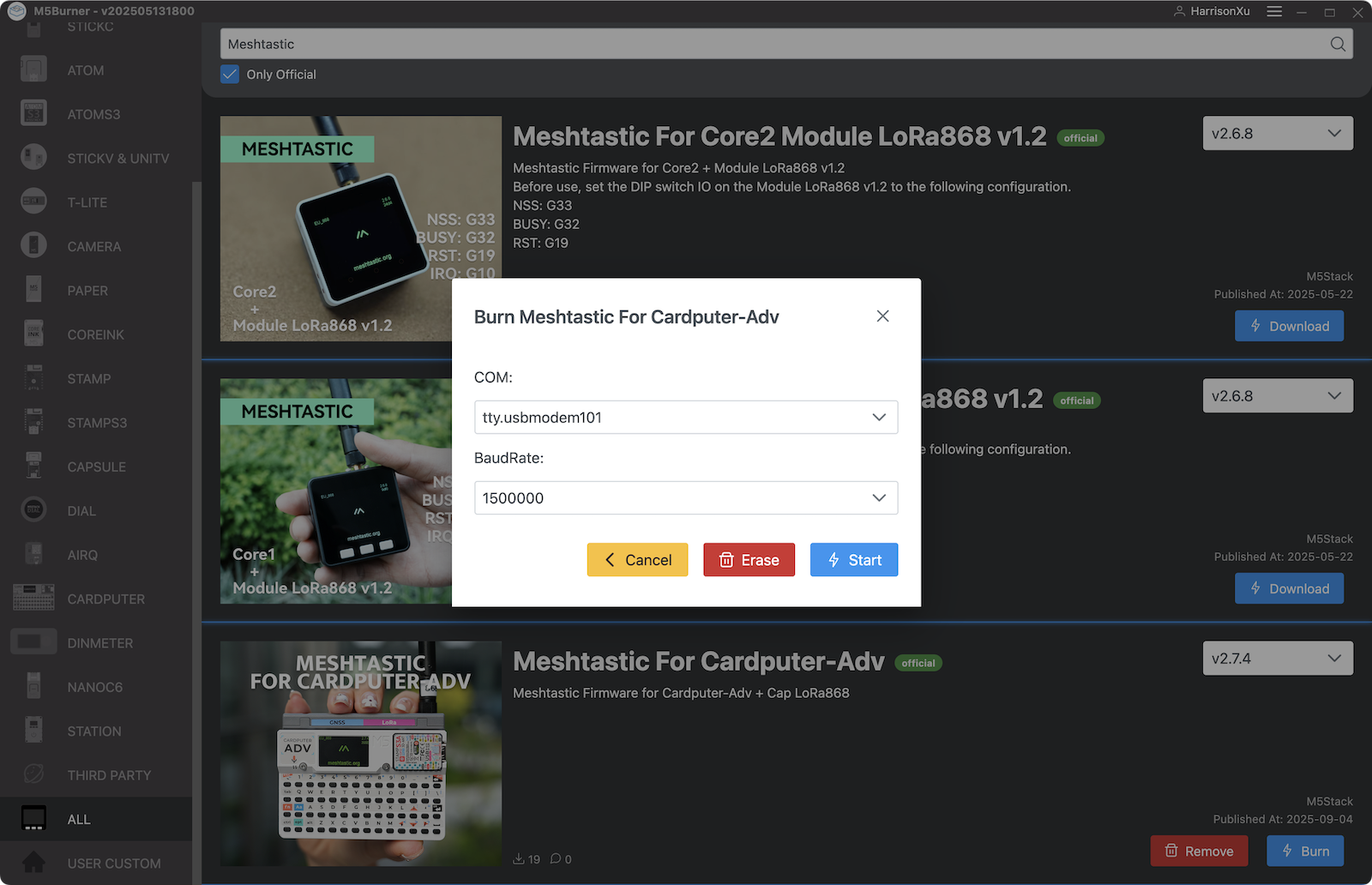
Task: Open the COM port dropdown tty.usbmodem101
Action: [686, 418]
